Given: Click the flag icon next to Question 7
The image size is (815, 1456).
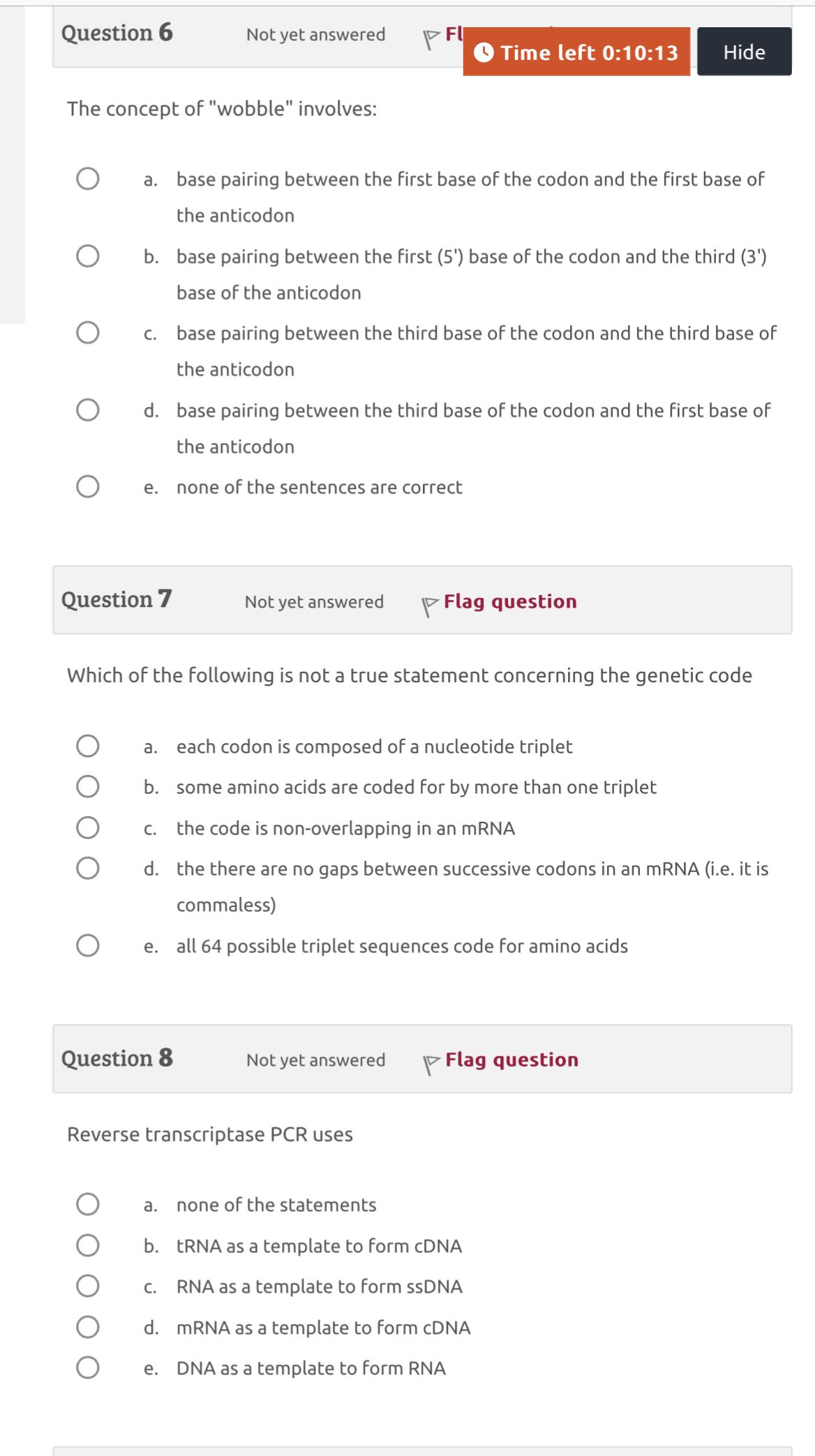Looking at the screenshot, I should (x=430, y=602).
